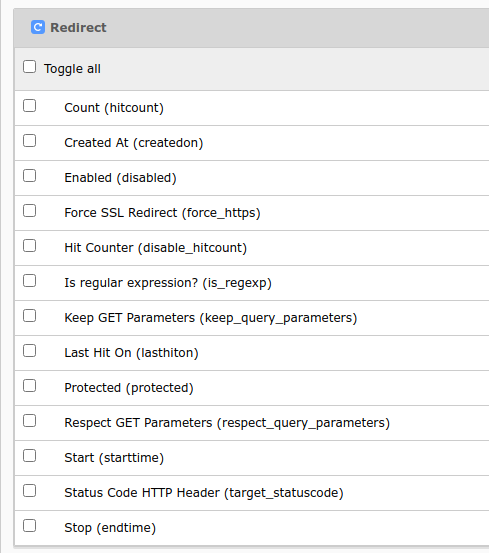Tick Respect GET Parameters checkbox
Image resolution: width=489 pixels, height=553 pixels.
tap(29, 420)
